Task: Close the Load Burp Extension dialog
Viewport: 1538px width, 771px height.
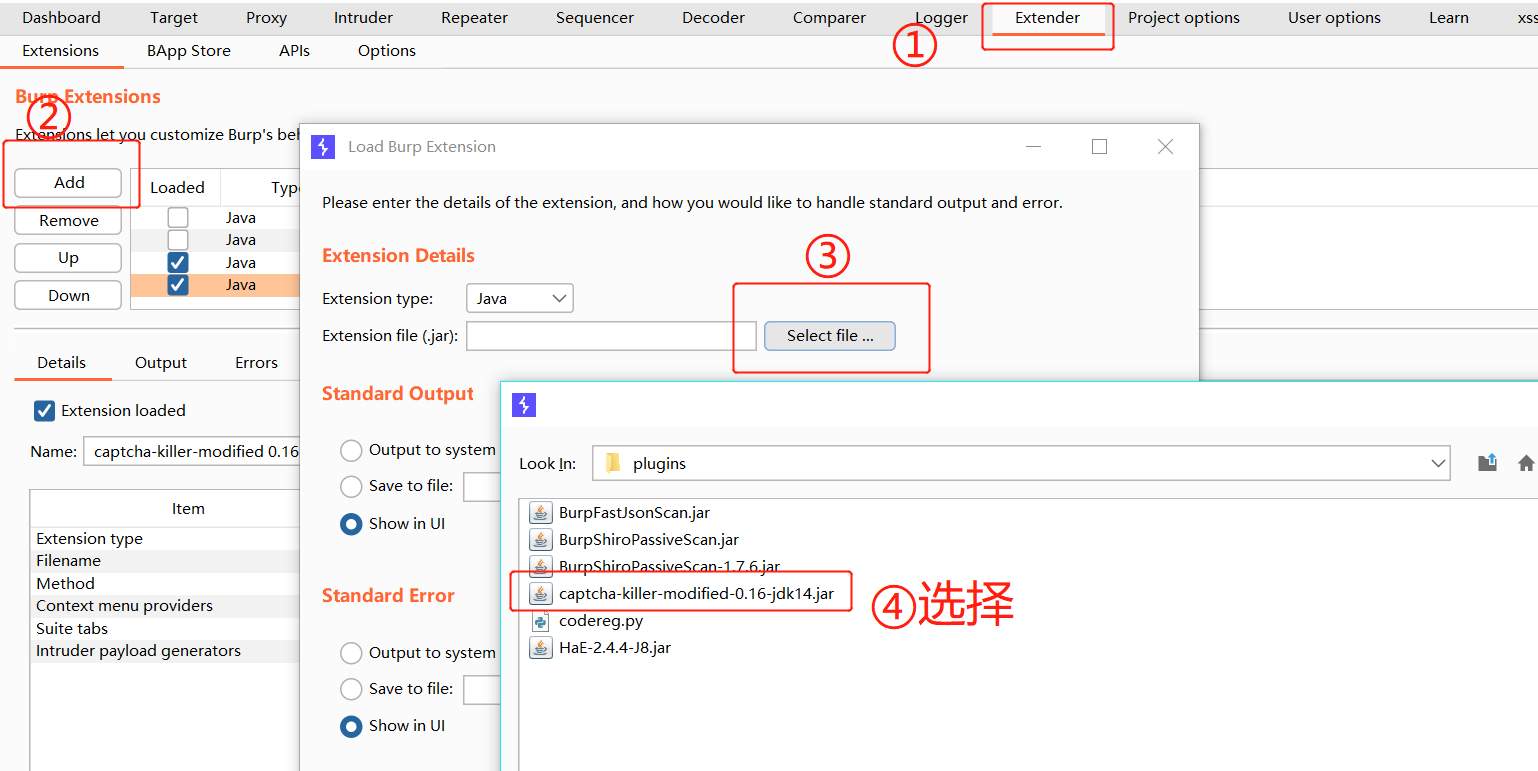Action: click(1165, 147)
